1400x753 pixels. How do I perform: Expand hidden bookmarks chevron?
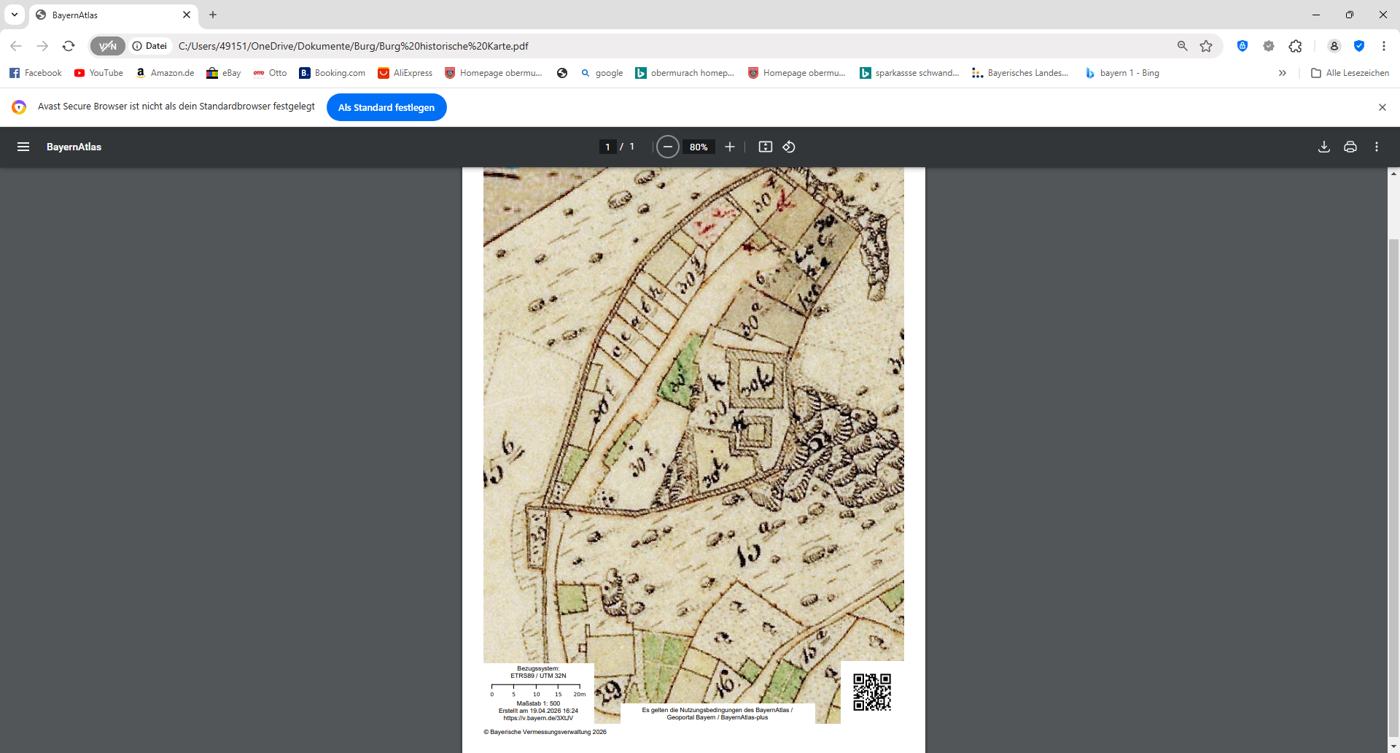[1282, 73]
